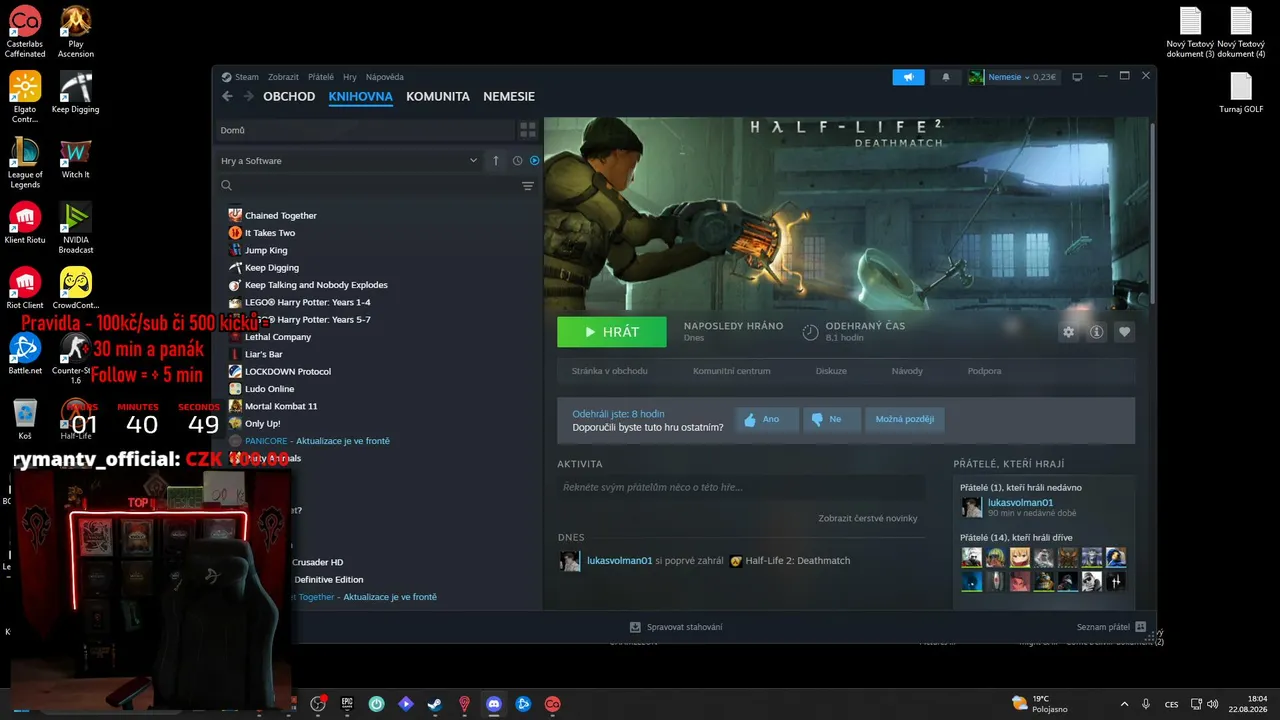Open the Zobrazit menu
Screen dimensions: 1280x720
[283, 77]
